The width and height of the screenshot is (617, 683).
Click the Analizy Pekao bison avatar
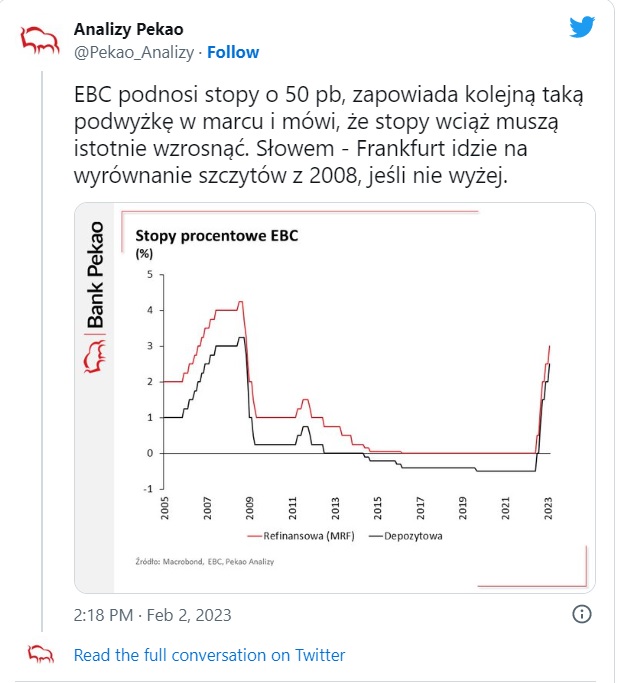[40, 41]
